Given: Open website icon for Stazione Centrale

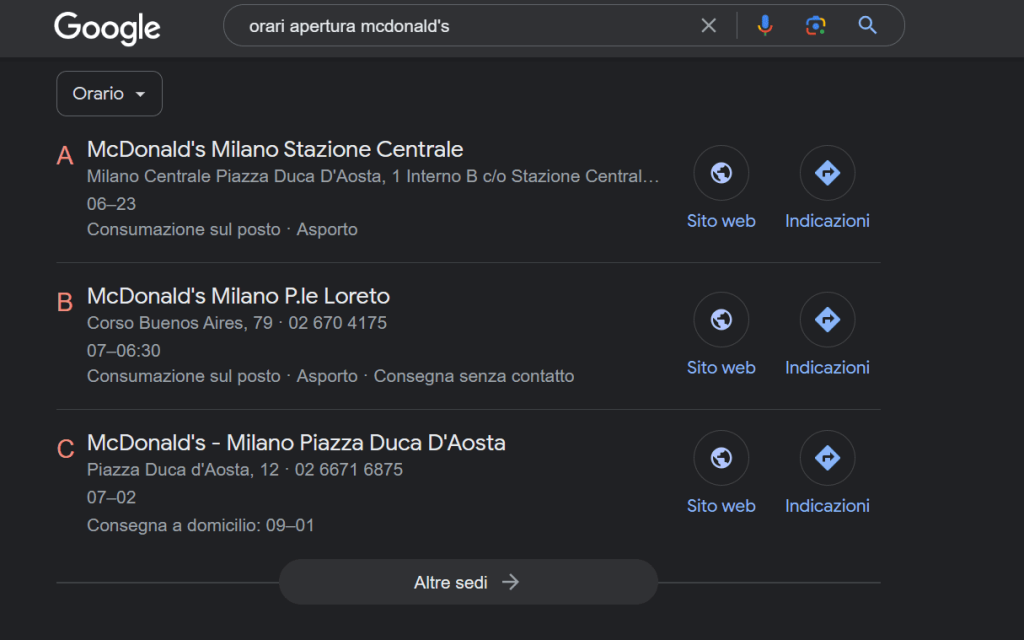Looking at the screenshot, I should [x=721, y=173].
